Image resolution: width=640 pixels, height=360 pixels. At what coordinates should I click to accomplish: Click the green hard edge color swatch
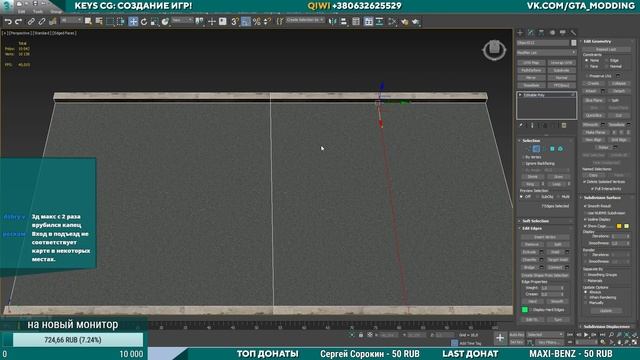(x=525, y=310)
